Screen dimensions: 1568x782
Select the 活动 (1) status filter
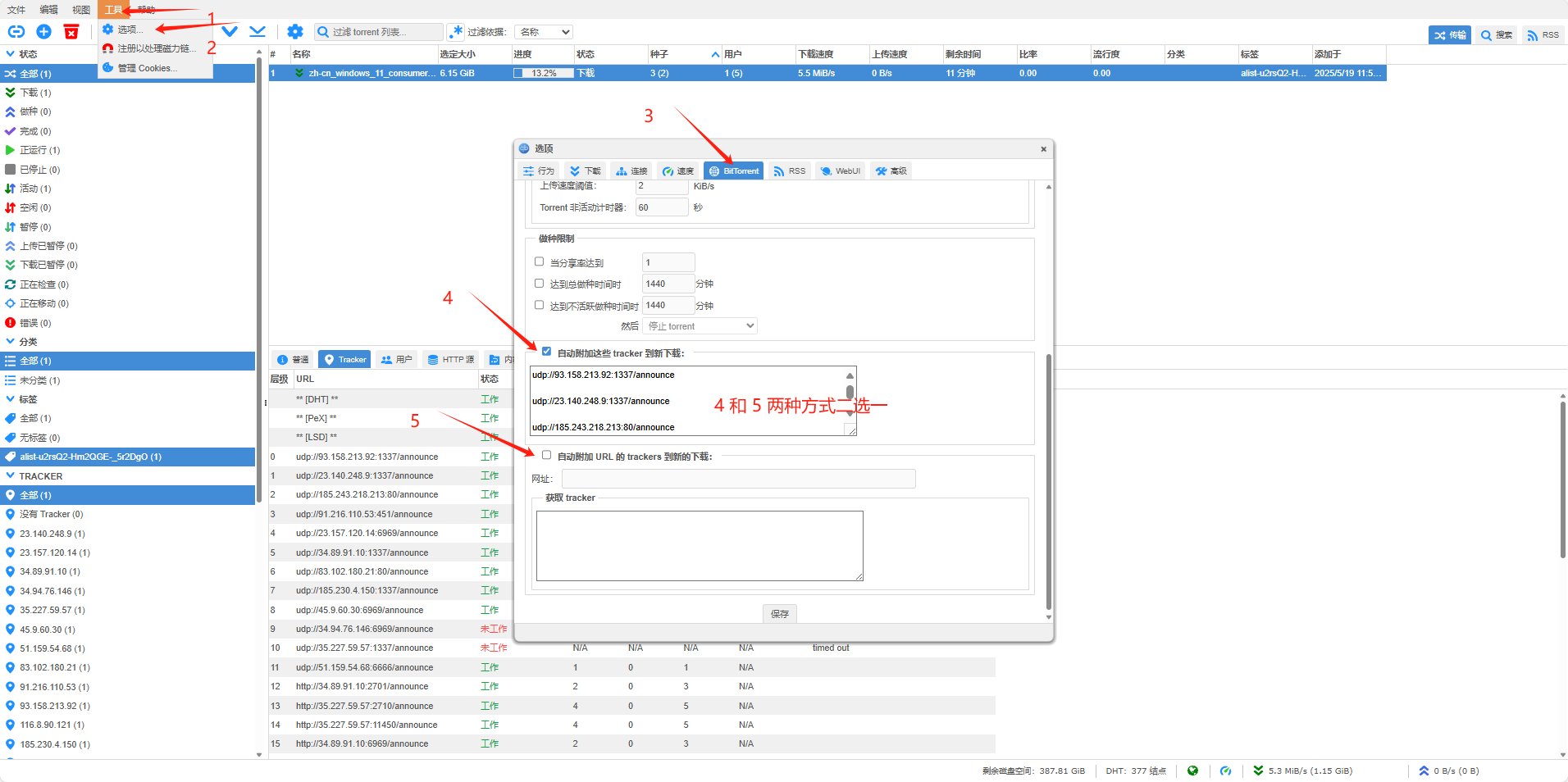pyautogui.click(x=128, y=189)
